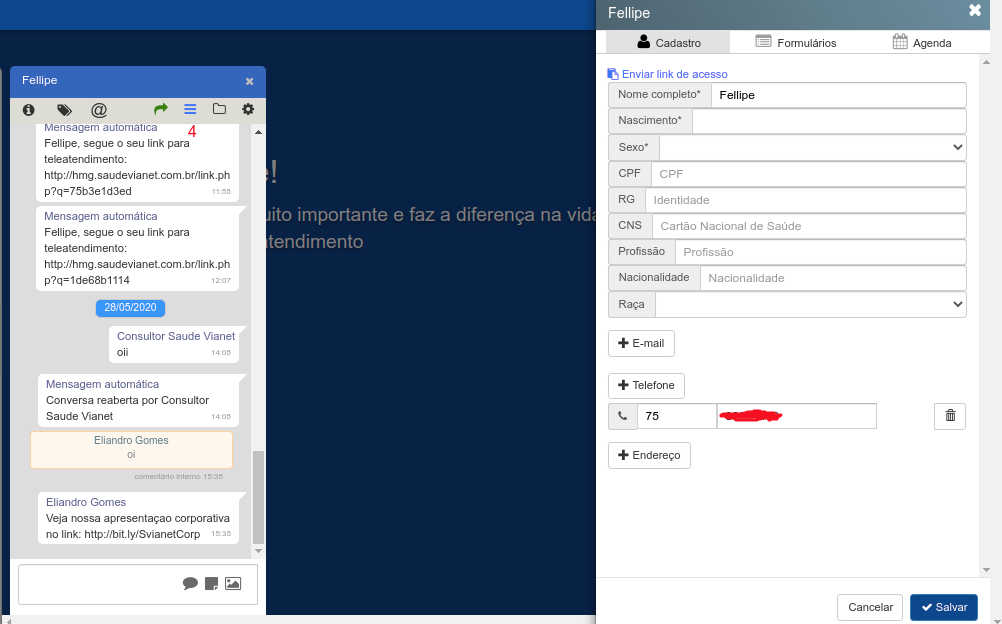1002x624 pixels.
Task: Open the blue list menu icon
Action: (x=190, y=109)
